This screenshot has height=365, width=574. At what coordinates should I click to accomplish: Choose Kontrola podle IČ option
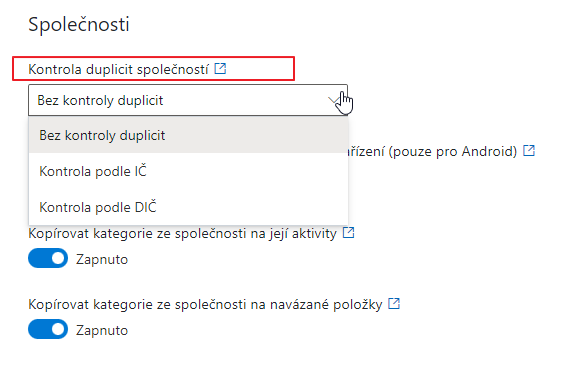188,171
